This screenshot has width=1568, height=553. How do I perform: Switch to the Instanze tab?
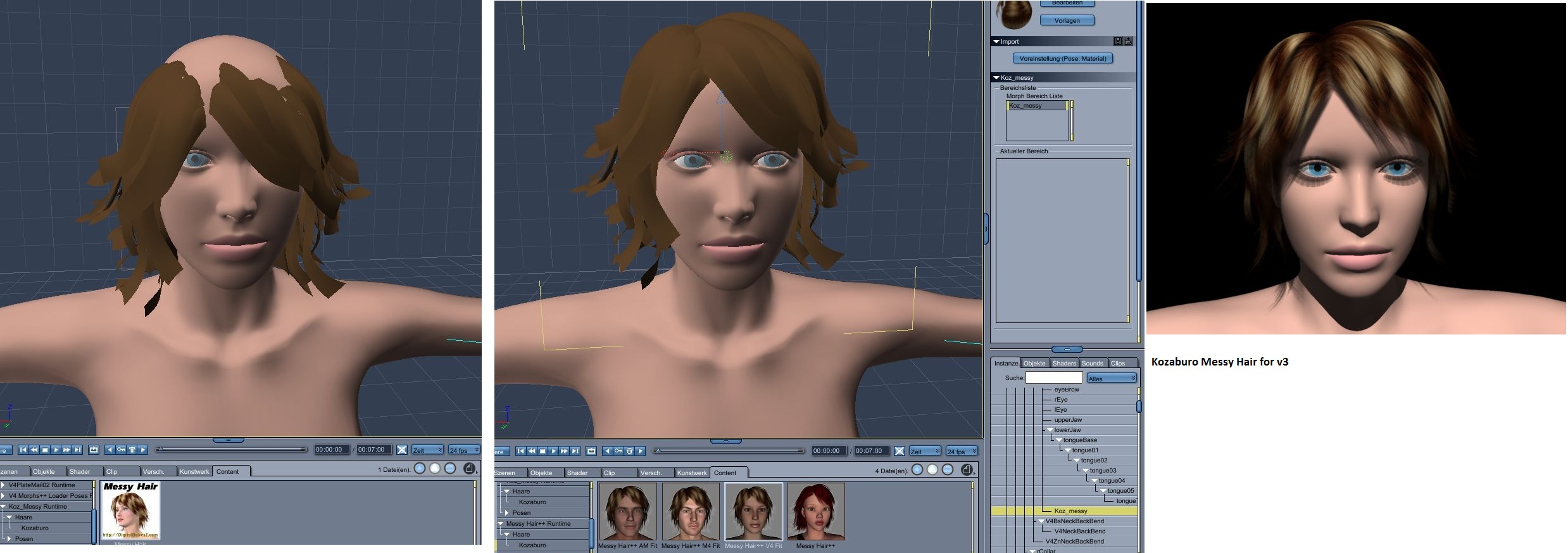click(1006, 363)
